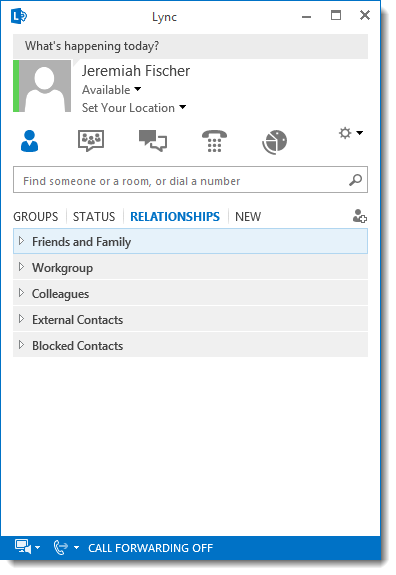
Task: Open the Set Your Location dropdown
Action: [x=134, y=108]
